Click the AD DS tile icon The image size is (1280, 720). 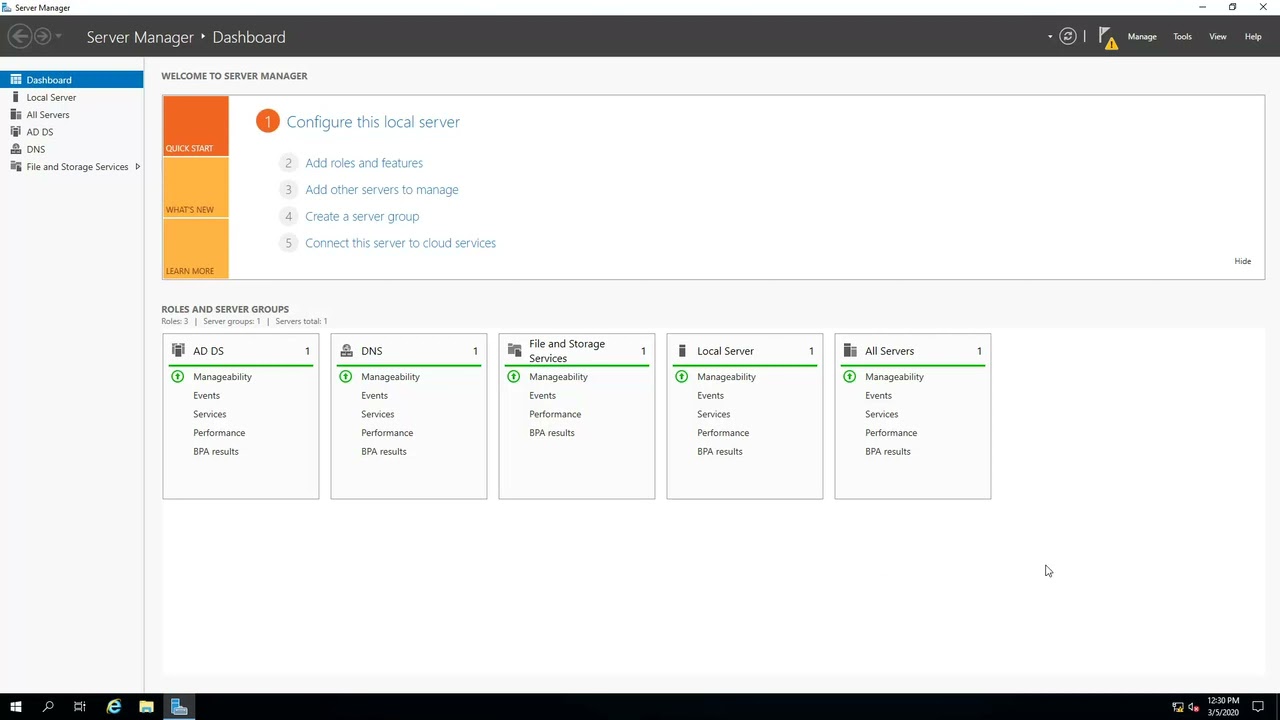point(178,350)
